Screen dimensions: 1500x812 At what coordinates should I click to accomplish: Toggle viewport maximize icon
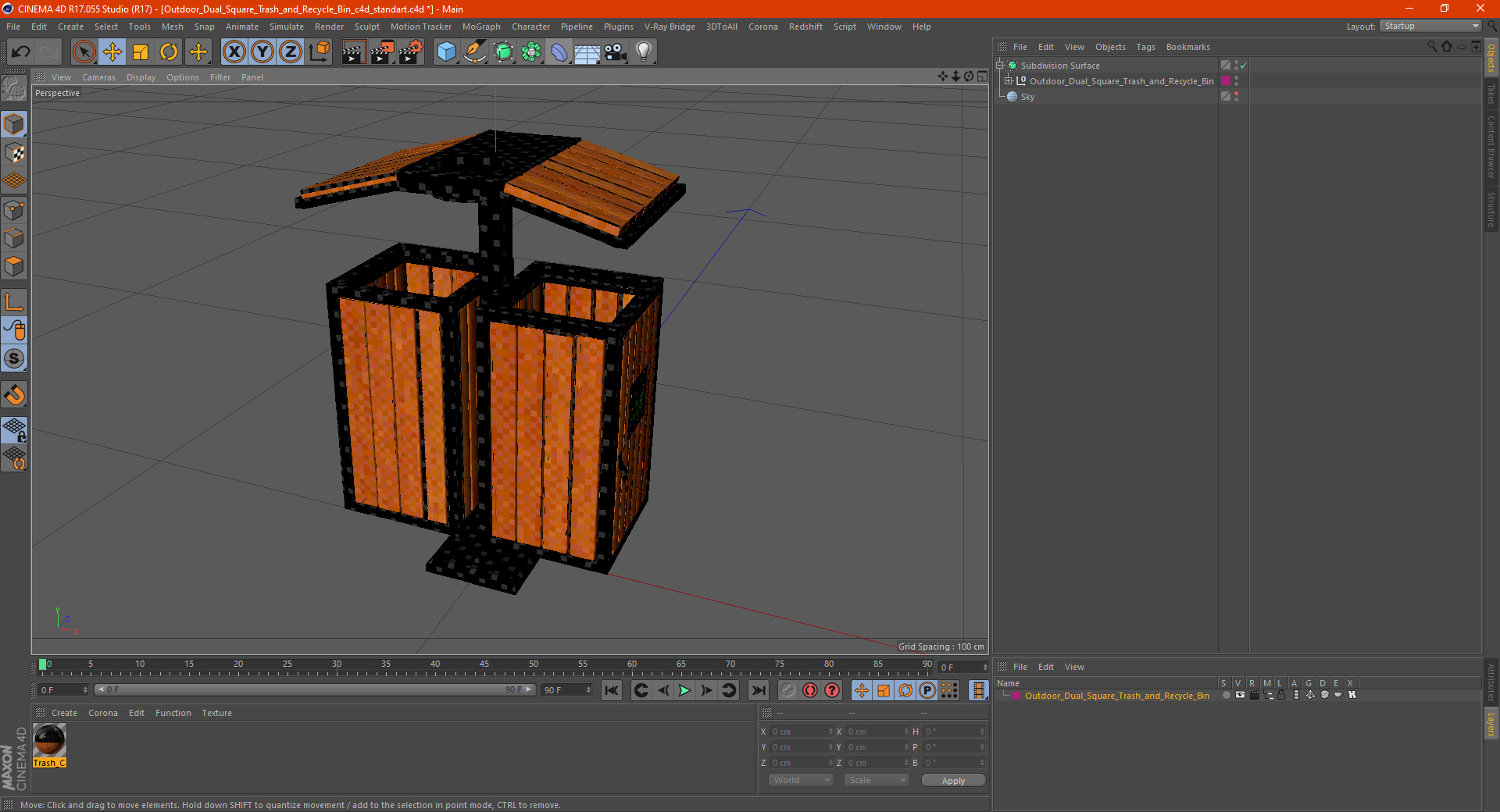[x=982, y=77]
